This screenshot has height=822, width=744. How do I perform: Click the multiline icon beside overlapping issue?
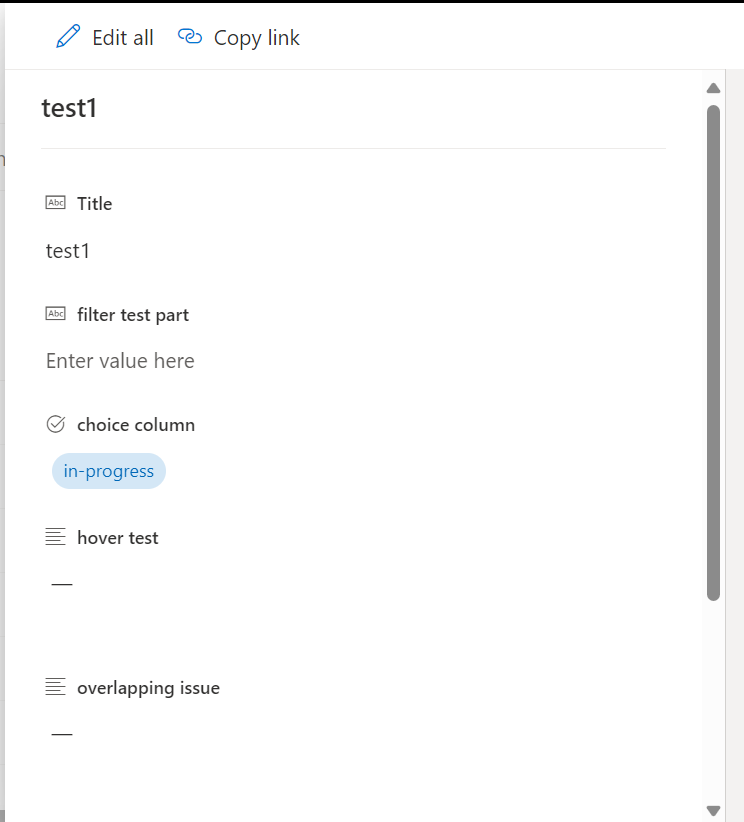click(x=56, y=686)
